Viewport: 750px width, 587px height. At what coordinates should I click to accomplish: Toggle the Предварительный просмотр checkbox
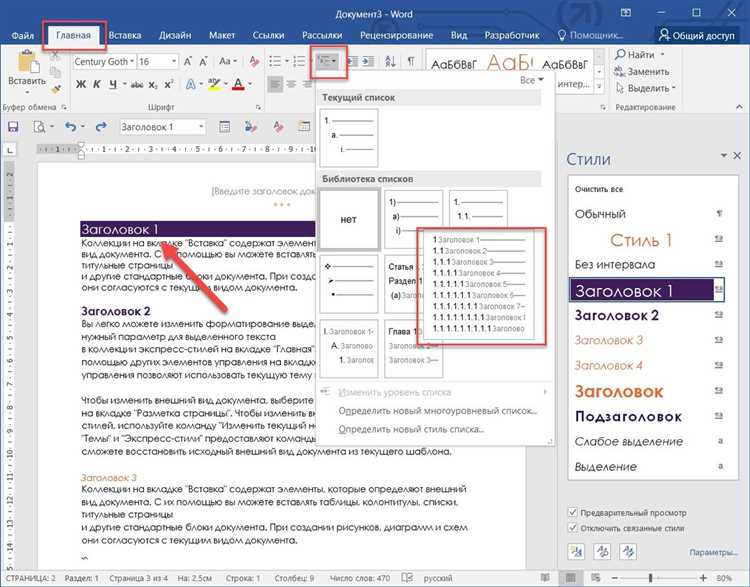(572, 510)
